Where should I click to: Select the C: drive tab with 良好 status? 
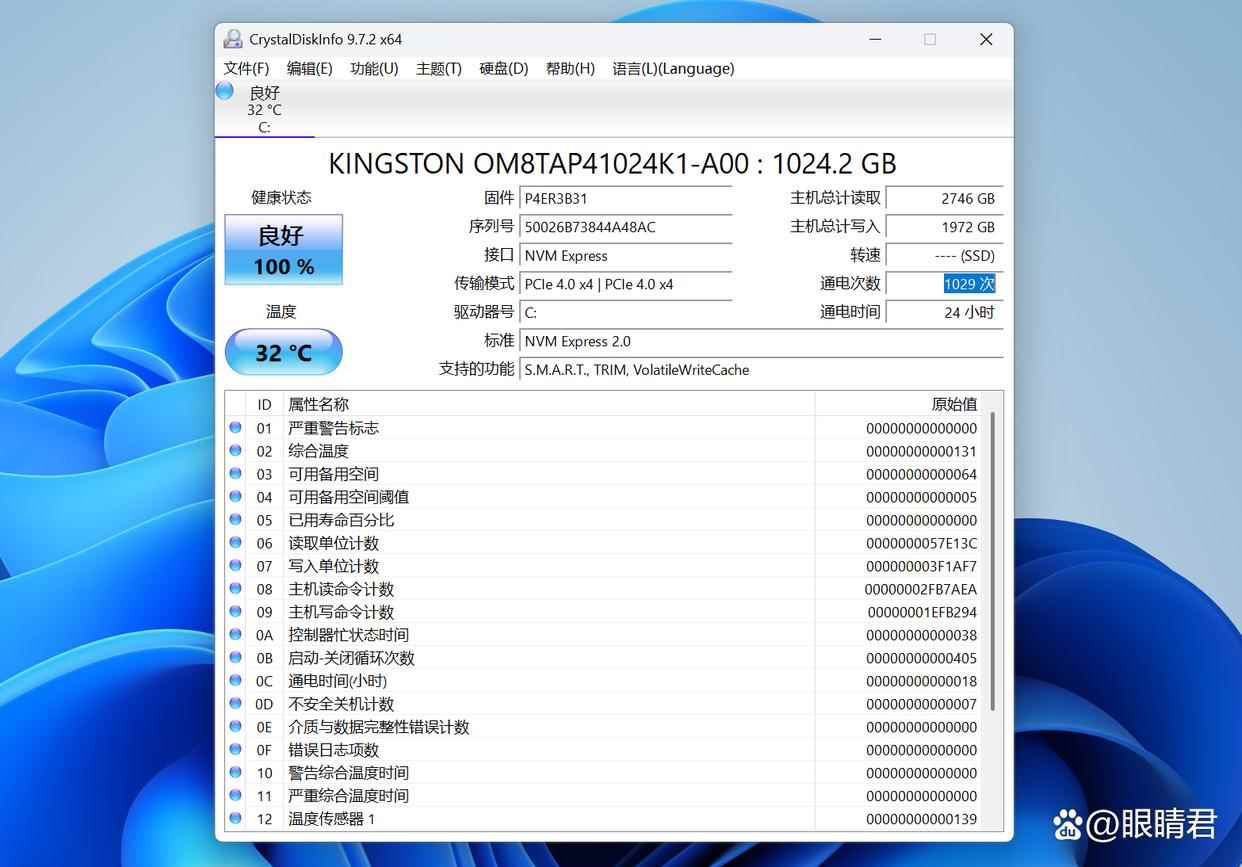pos(264,109)
